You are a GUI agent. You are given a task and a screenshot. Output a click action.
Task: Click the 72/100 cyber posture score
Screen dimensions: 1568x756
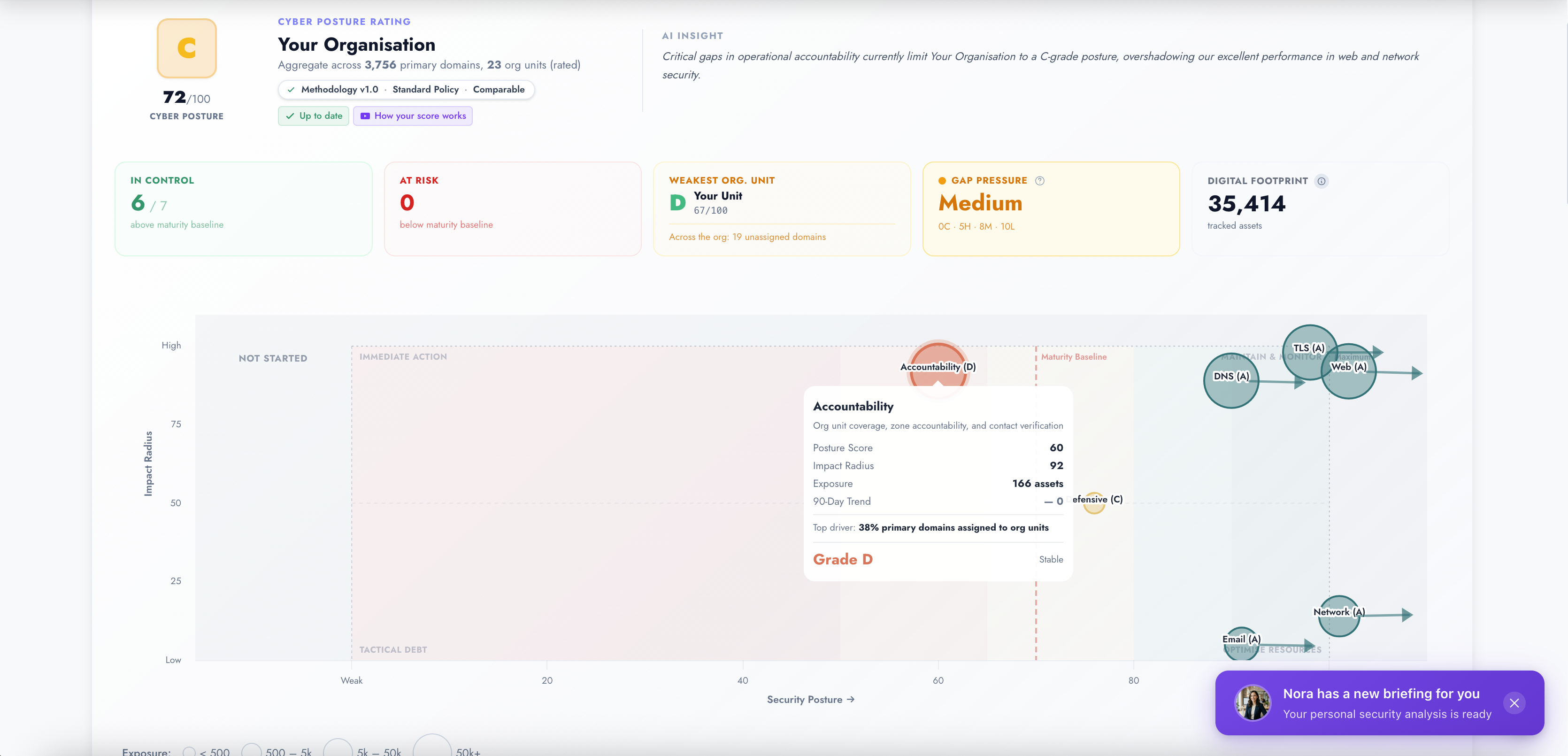[186, 97]
